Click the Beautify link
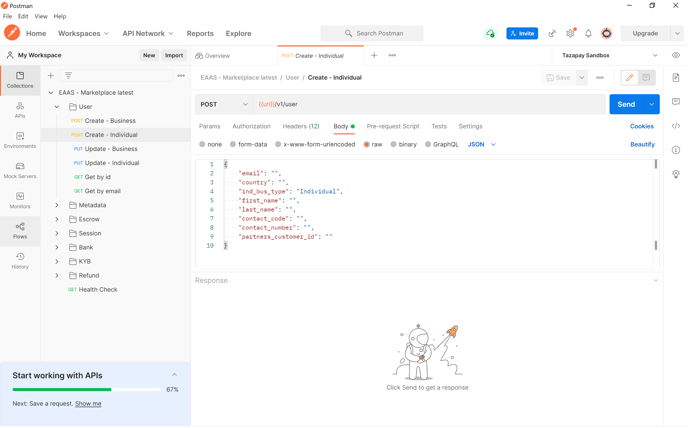The width and height of the screenshot is (688, 428). tap(642, 144)
